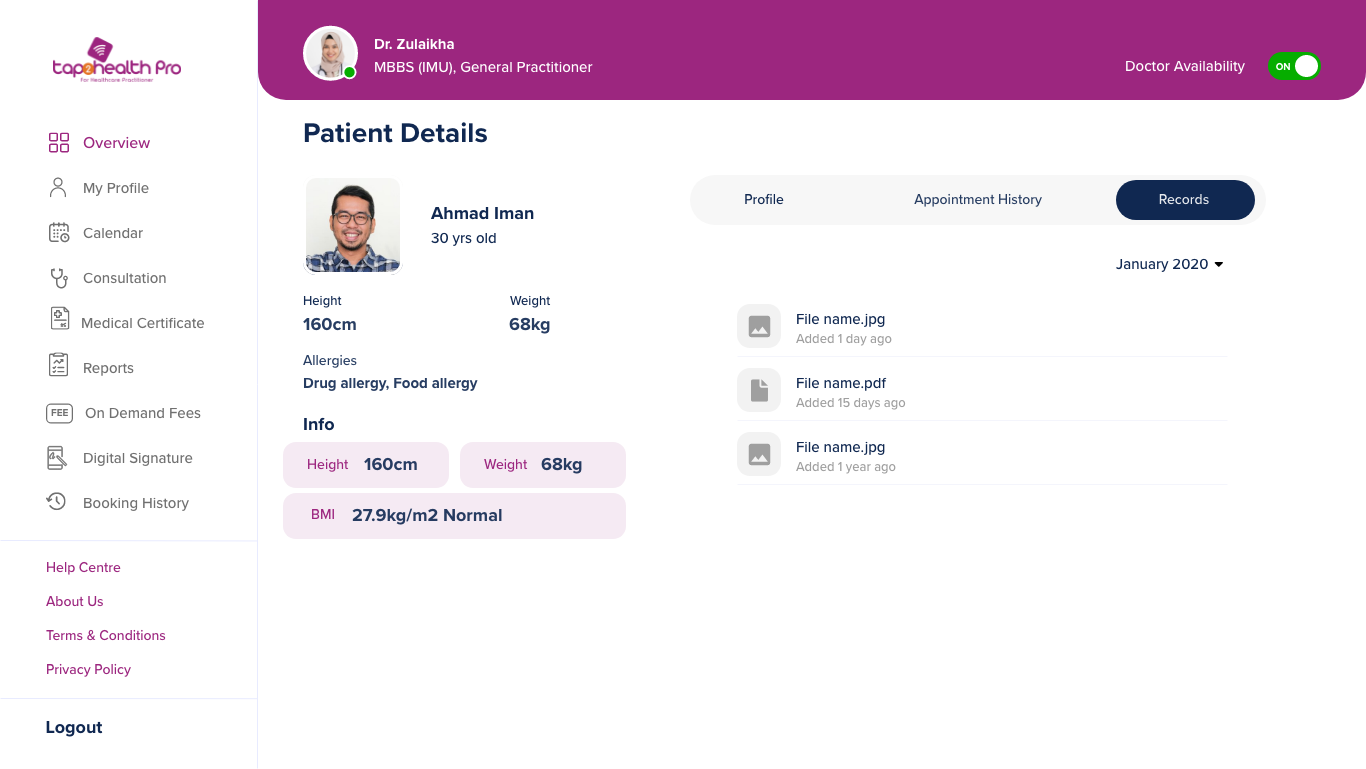The width and height of the screenshot is (1366, 769).
Task: Select the On Demand Fees icon
Action: coord(59,413)
